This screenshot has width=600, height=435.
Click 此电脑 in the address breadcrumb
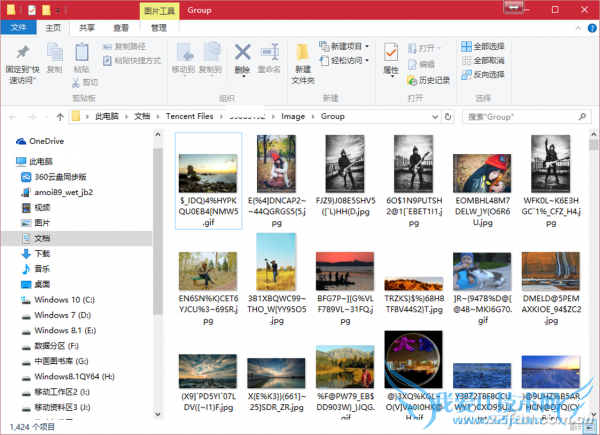pos(107,116)
